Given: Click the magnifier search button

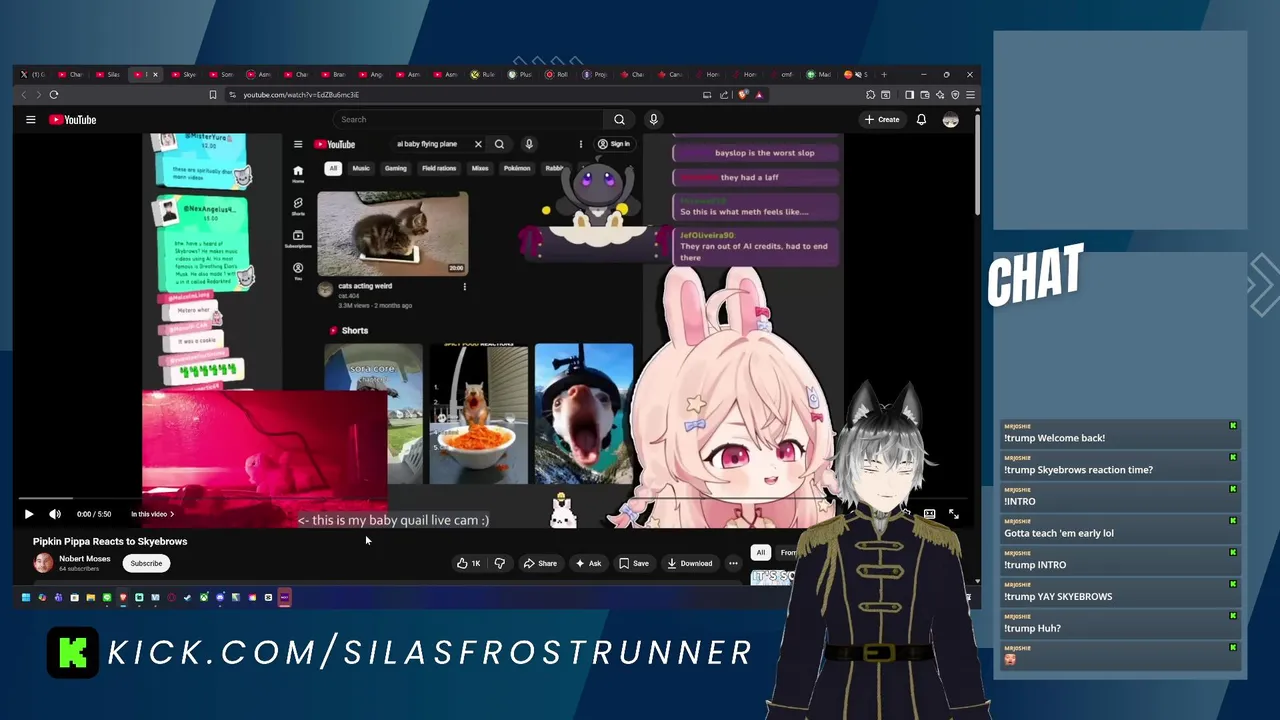Looking at the screenshot, I should [619, 119].
